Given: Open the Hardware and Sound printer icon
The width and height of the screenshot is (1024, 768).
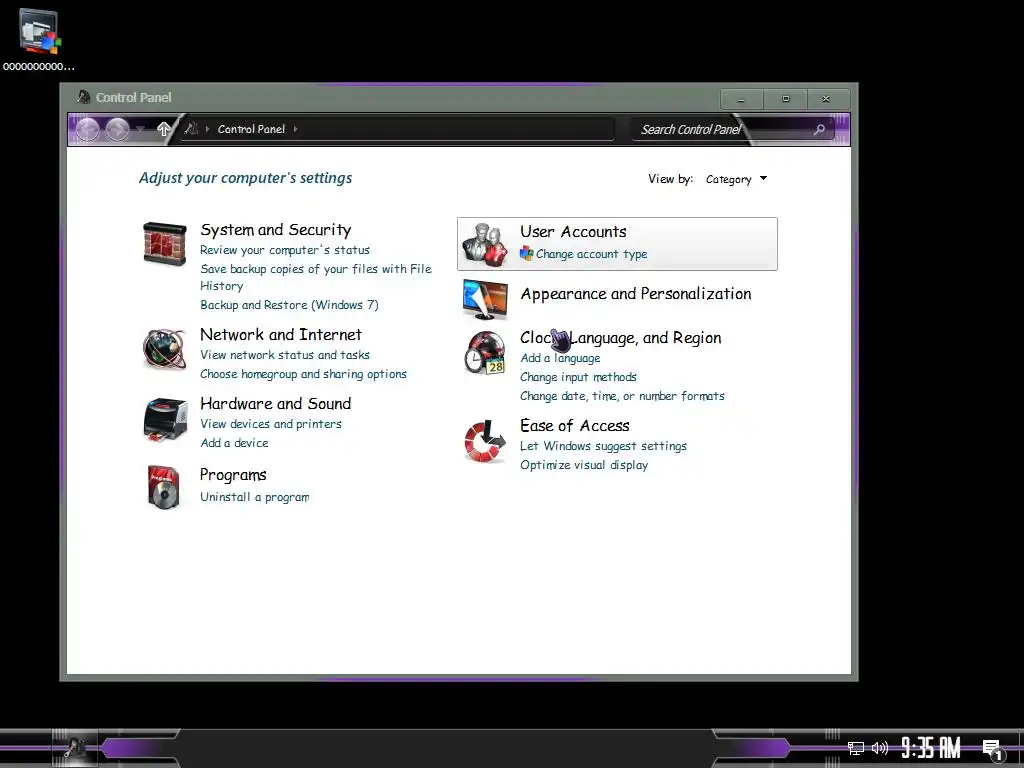Looking at the screenshot, I should tap(165, 421).
